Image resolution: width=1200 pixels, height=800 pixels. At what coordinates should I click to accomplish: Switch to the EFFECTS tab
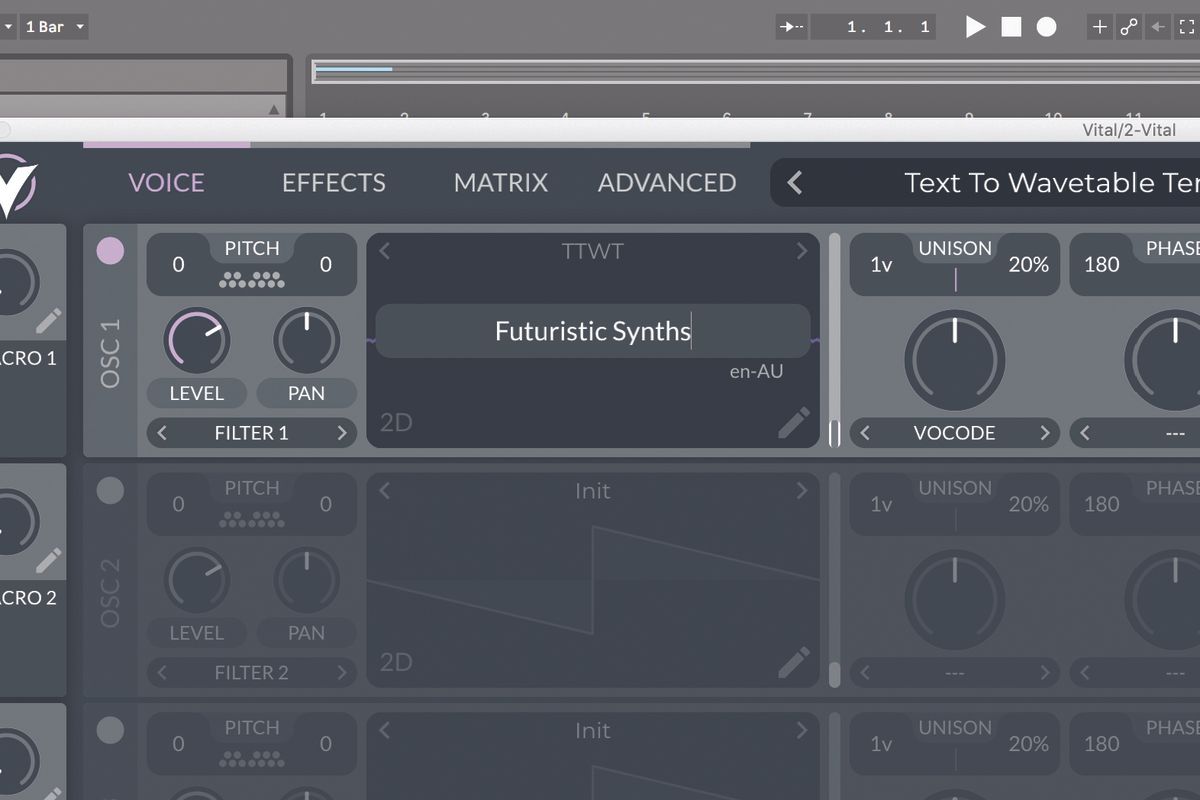tap(333, 182)
